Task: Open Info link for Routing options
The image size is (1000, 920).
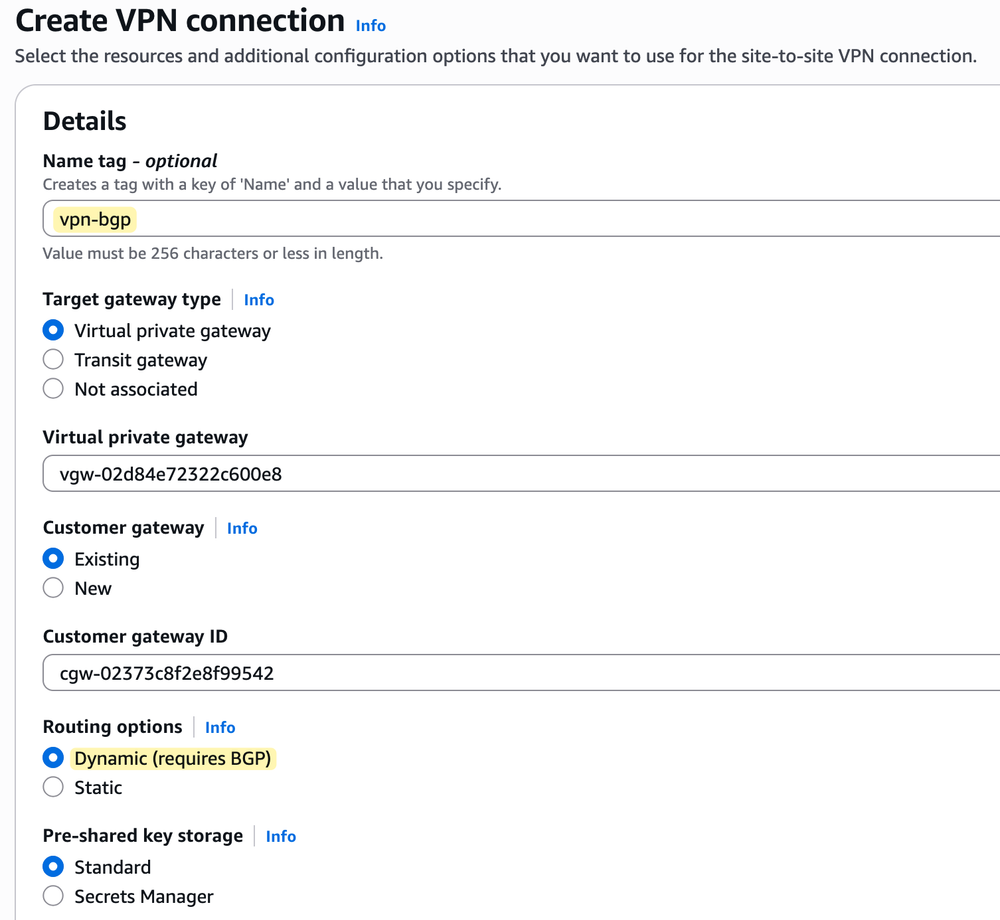Action: 219,727
